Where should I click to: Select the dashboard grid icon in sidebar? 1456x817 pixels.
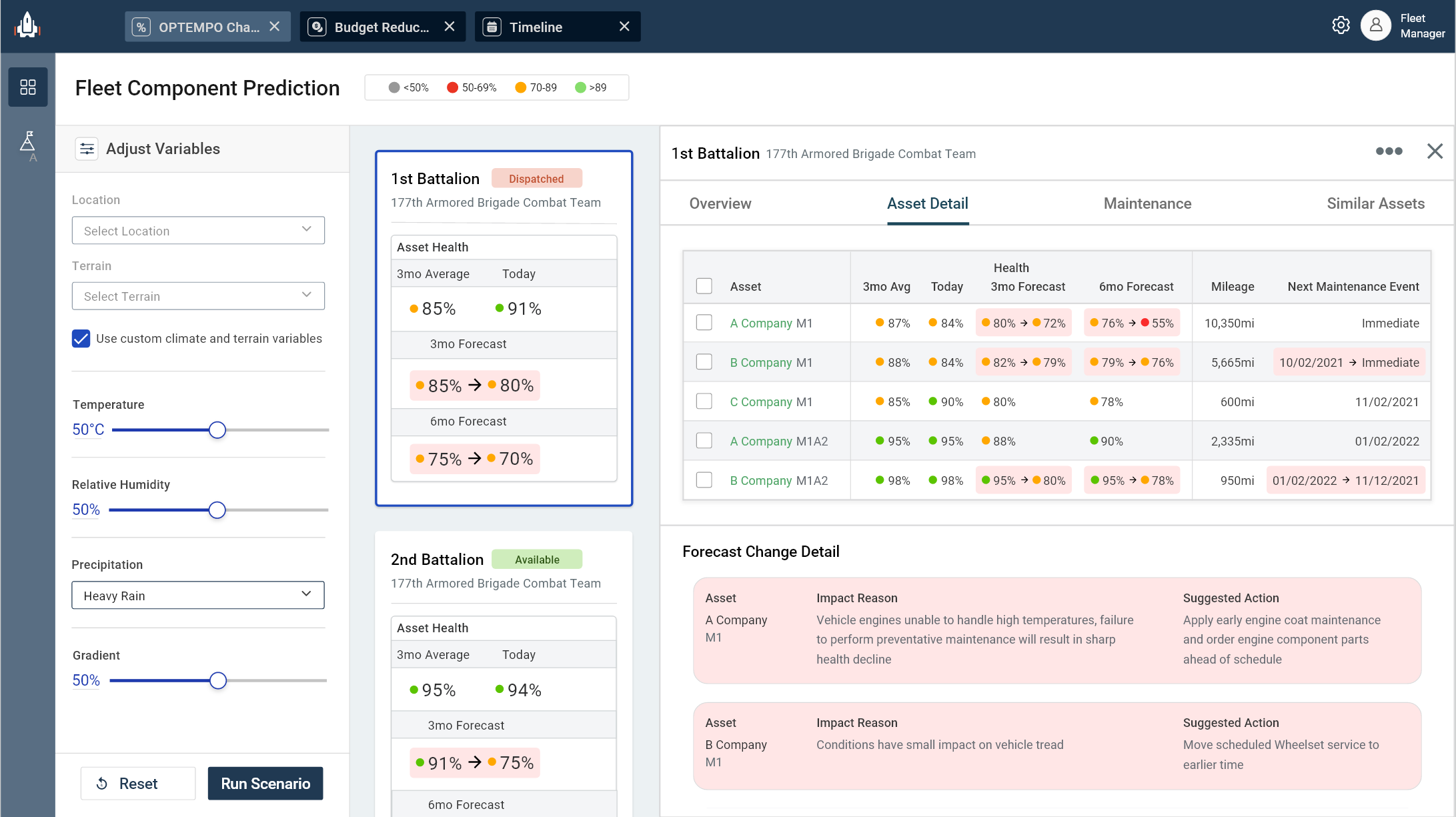click(x=28, y=87)
